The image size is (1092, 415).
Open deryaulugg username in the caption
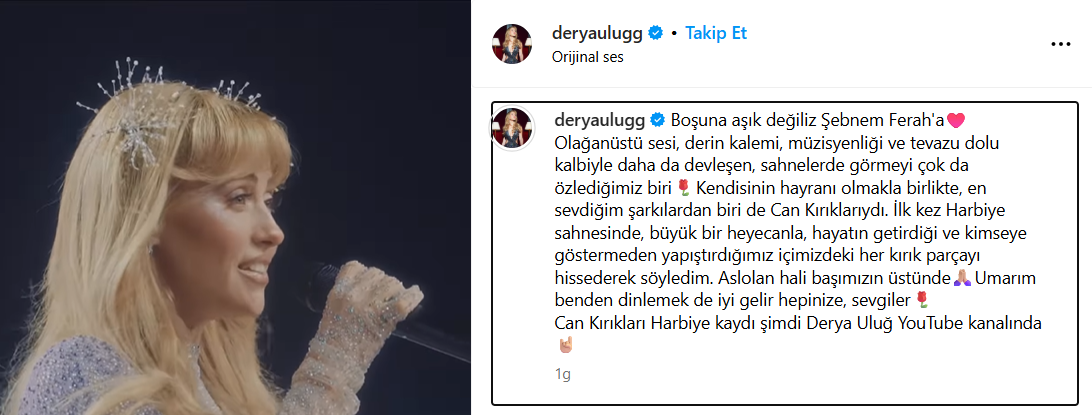600,120
